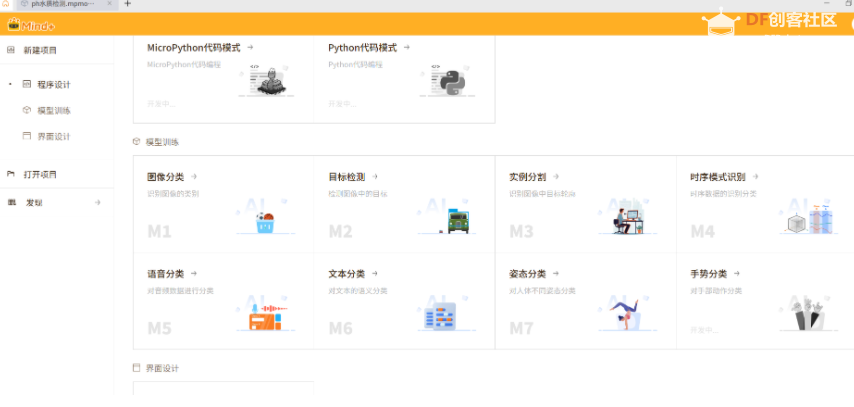Click the 识别图像的类别 description text
The width and height of the screenshot is (854, 407).
[173, 193]
